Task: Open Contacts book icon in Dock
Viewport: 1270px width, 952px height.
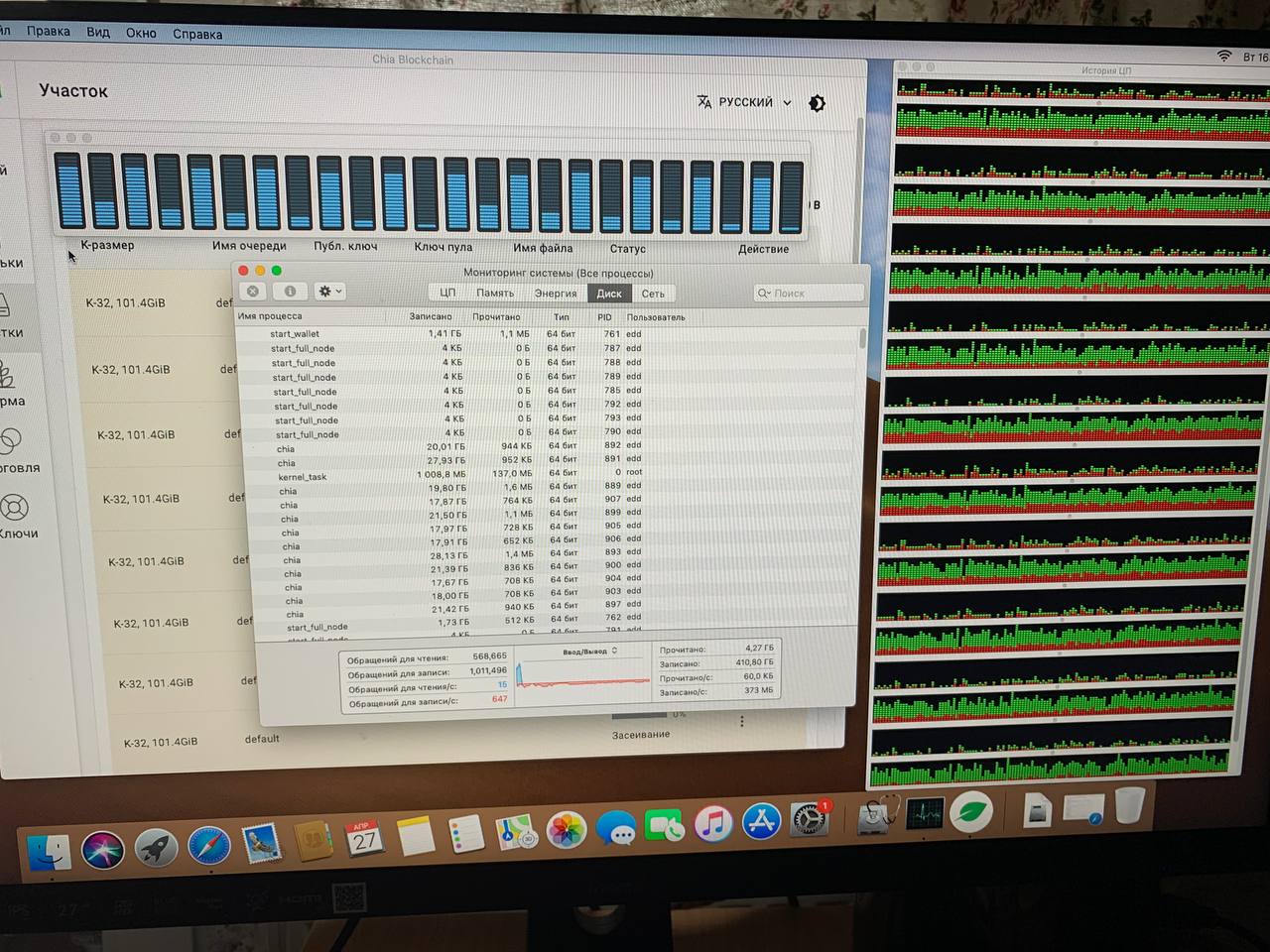Action: coord(314,841)
